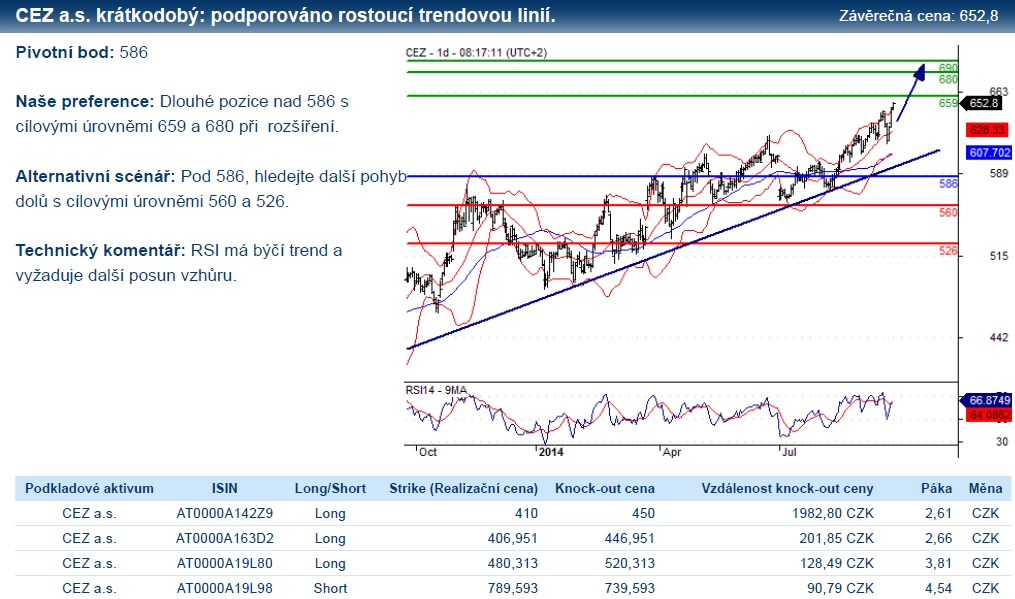Select the distance value "90,79 CZK"

[x=840, y=589]
